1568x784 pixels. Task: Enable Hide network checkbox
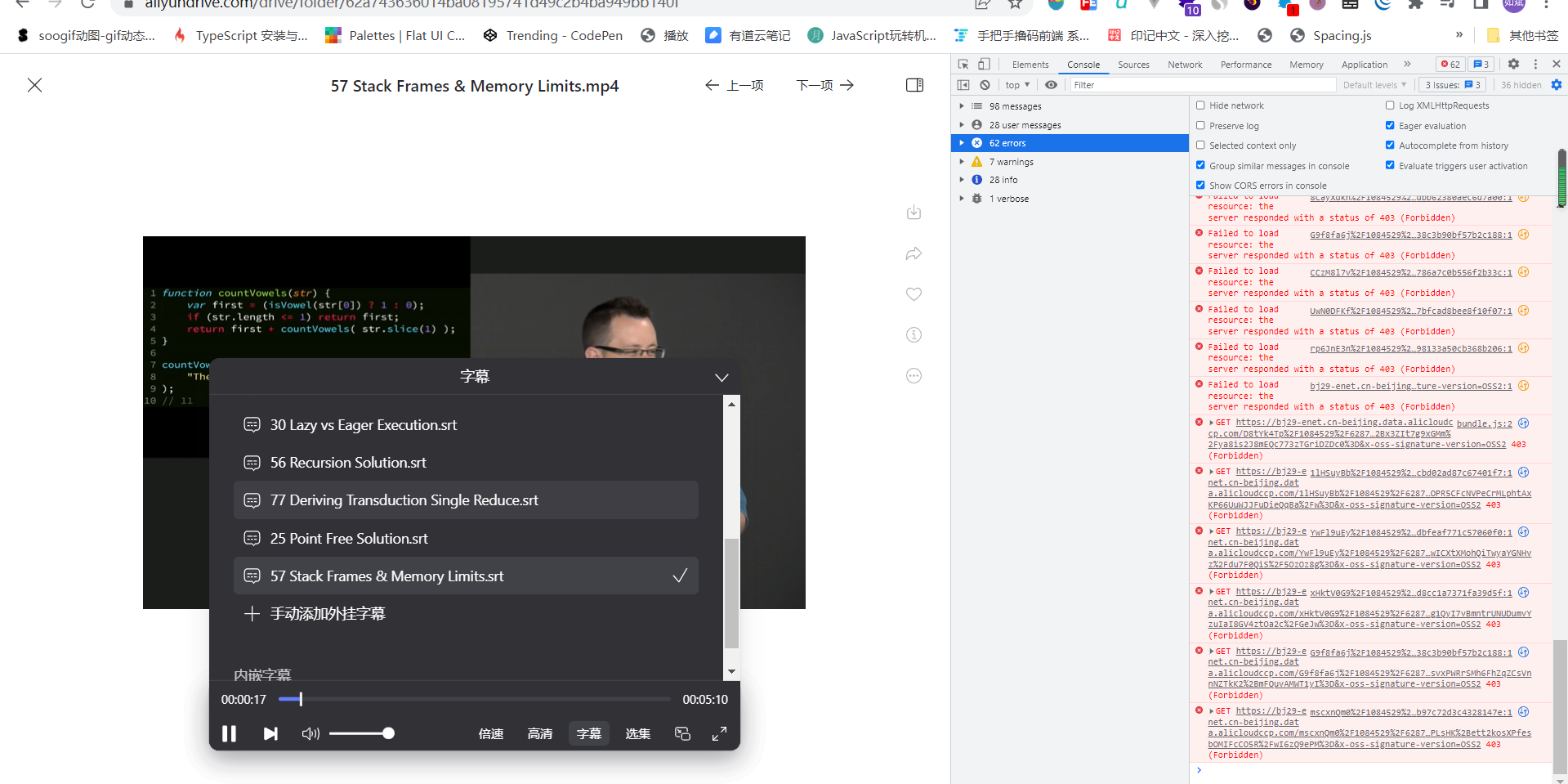[x=1200, y=105]
